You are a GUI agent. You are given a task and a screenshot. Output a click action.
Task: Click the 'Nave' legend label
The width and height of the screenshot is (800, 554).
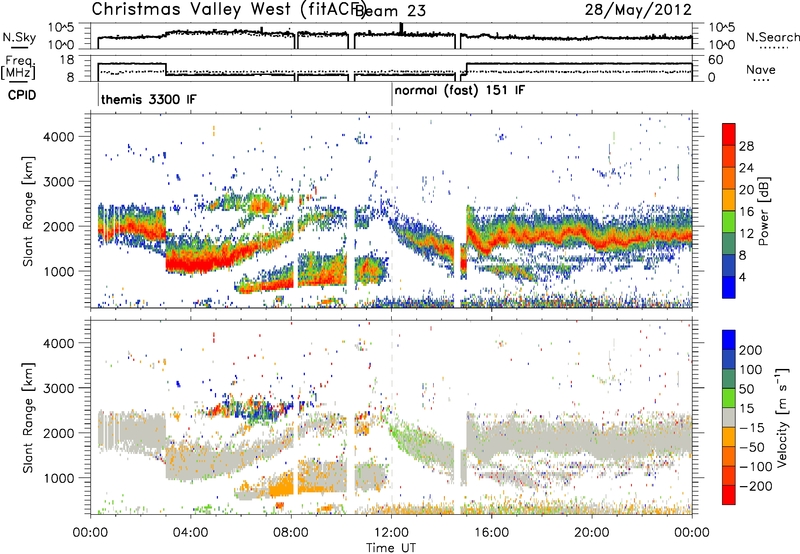tap(761, 69)
